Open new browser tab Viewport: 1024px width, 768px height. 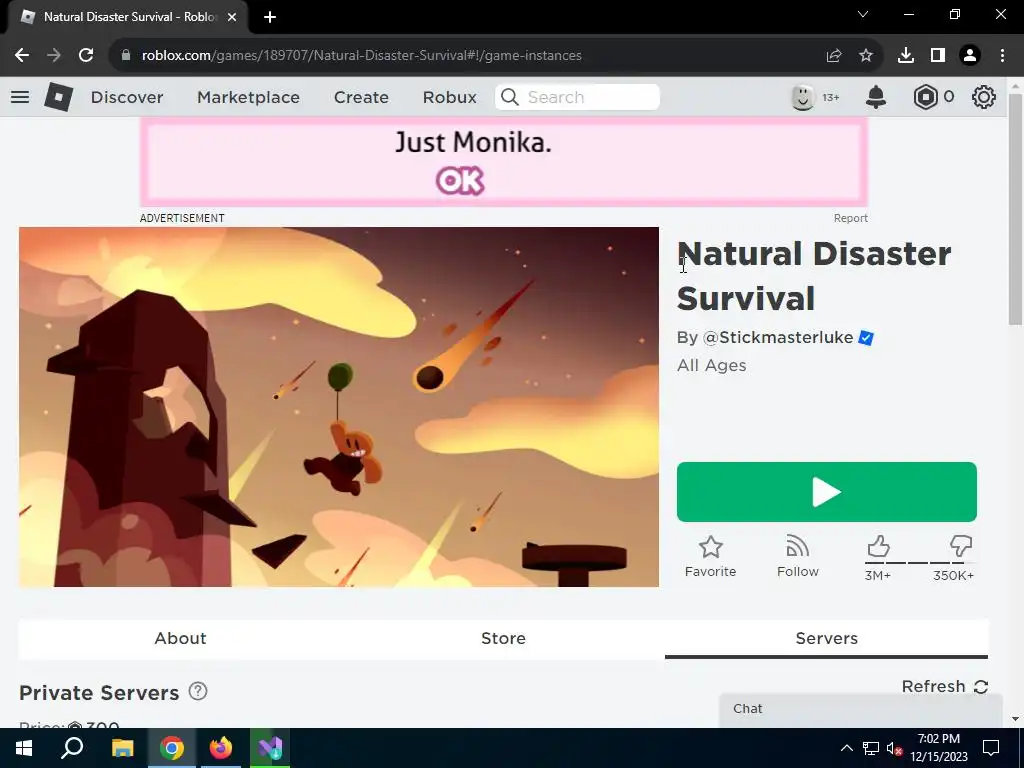(x=270, y=17)
